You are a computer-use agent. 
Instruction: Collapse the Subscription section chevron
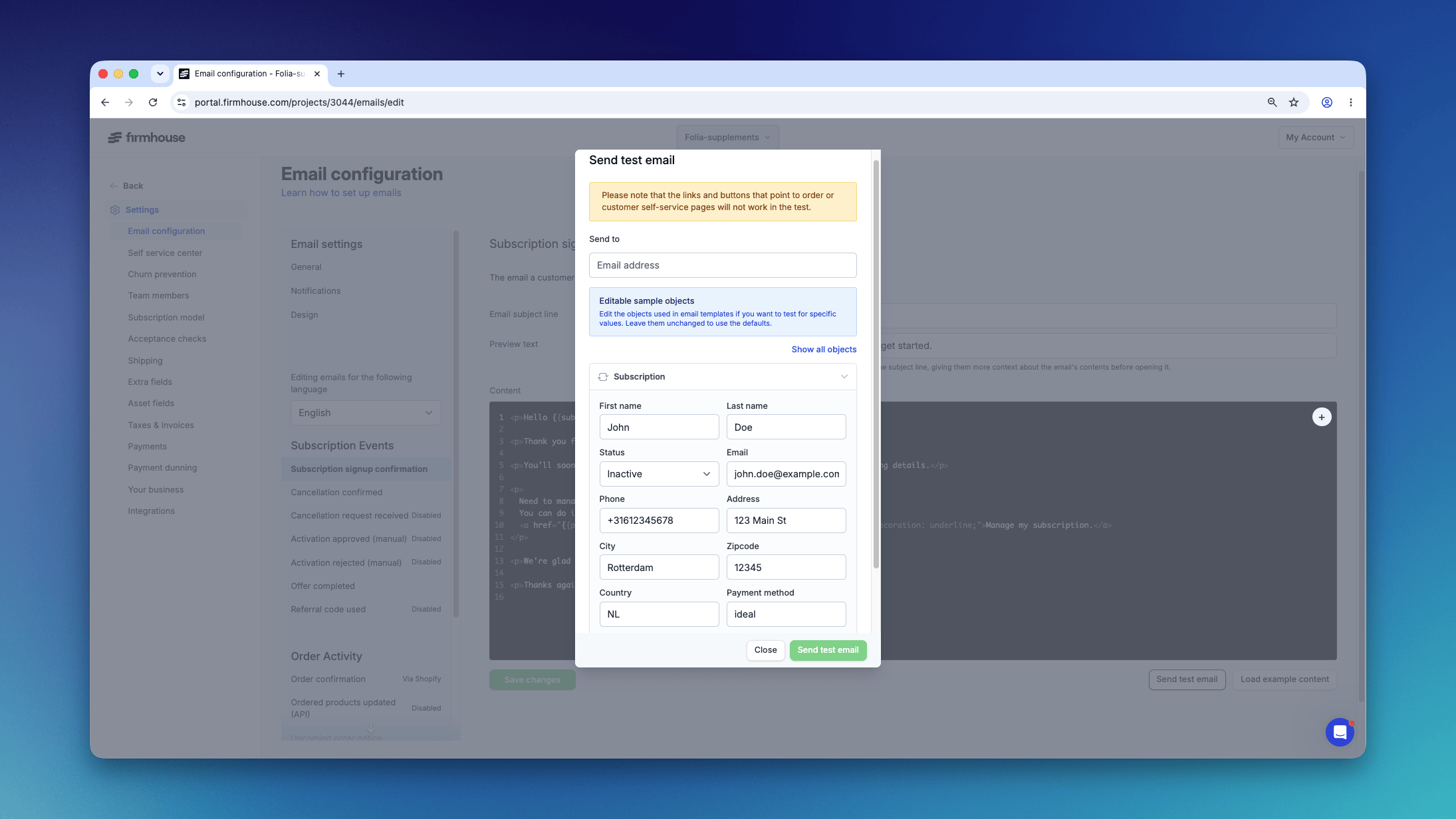844,377
